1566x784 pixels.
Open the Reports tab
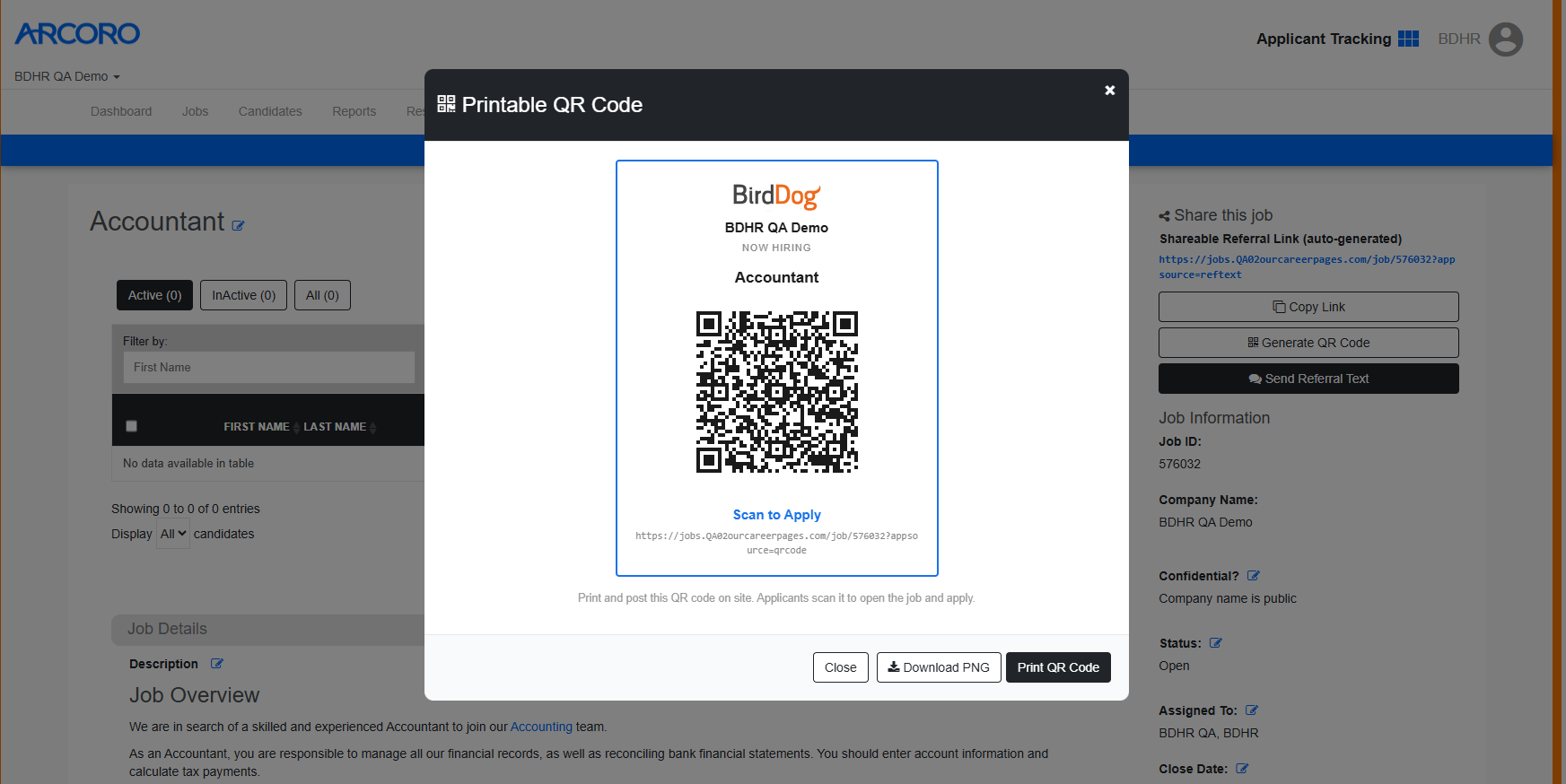(x=354, y=111)
